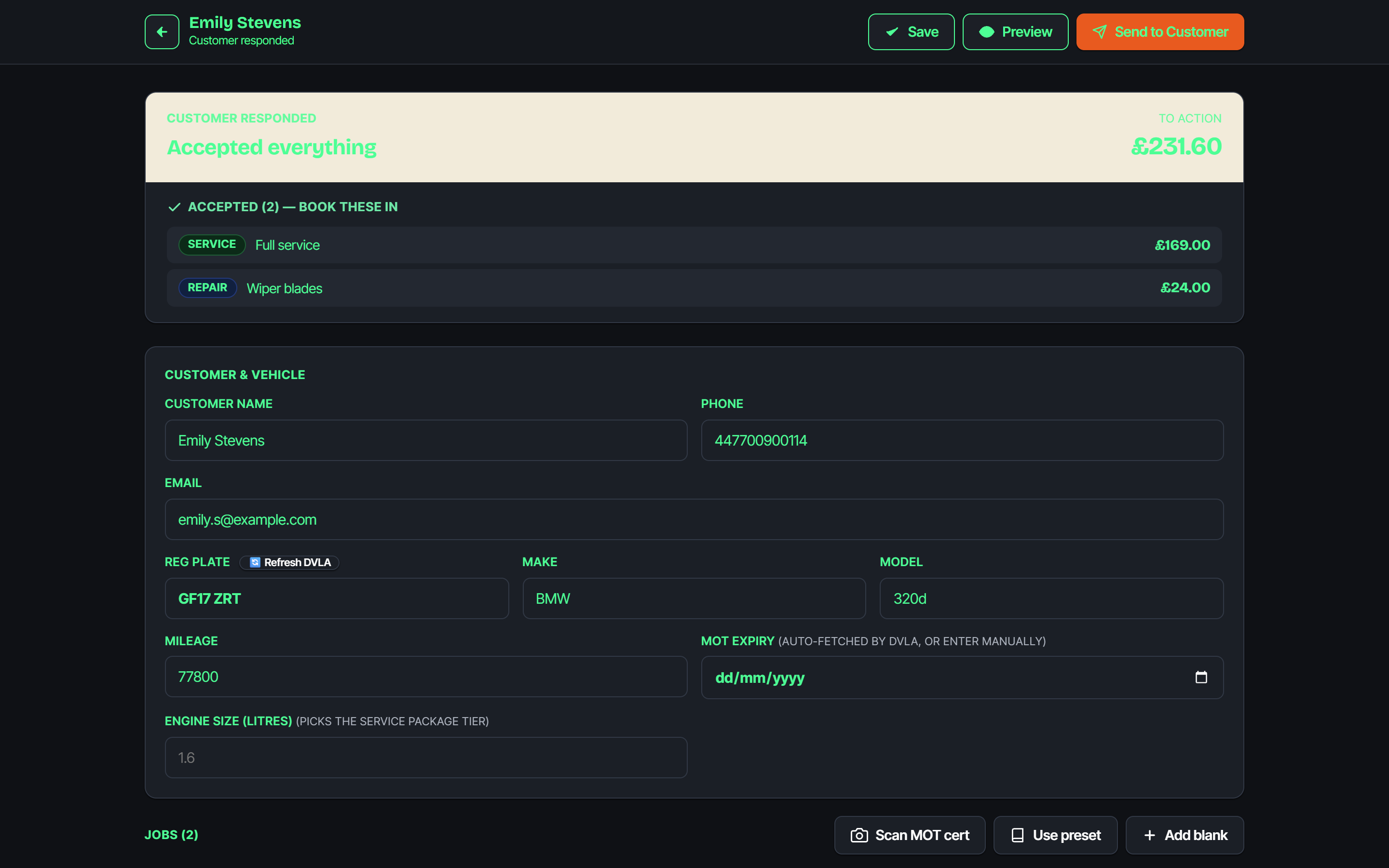Click the paper plane send icon

point(1099,31)
